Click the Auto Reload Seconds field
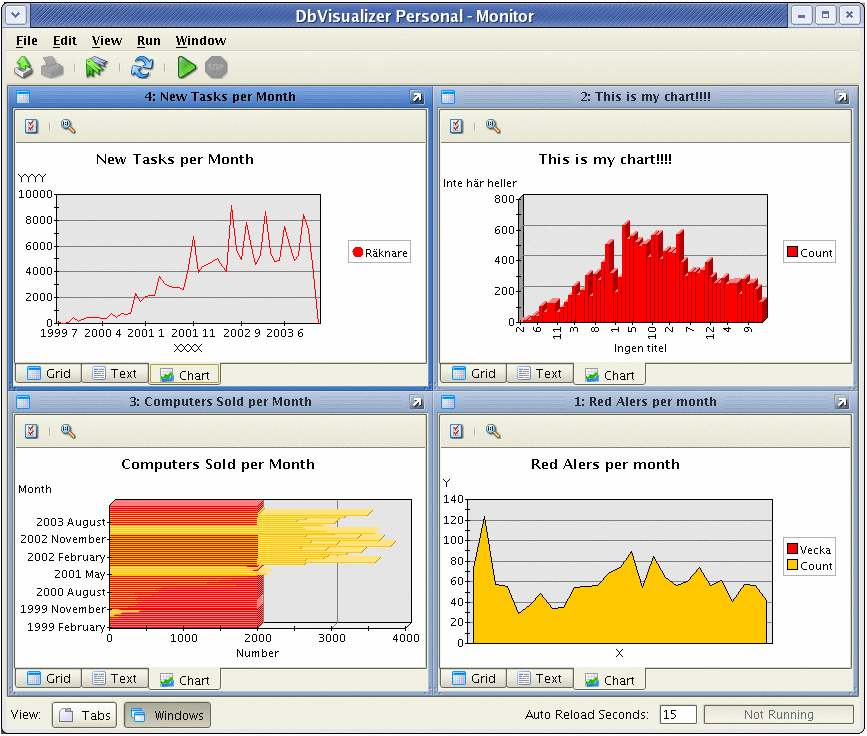 point(678,715)
